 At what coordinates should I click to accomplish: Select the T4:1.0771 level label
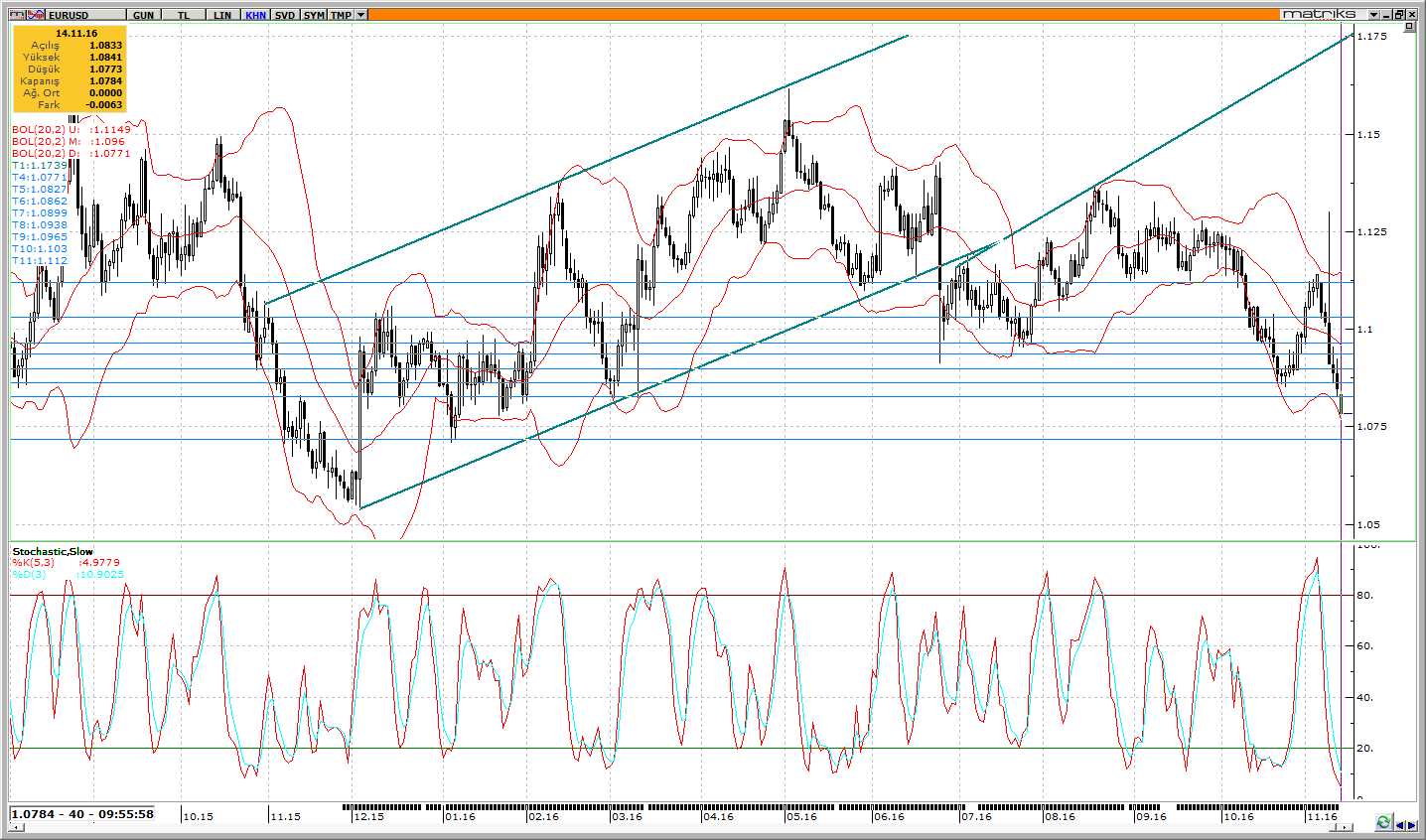pyautogui.click(x=40, y=178)
